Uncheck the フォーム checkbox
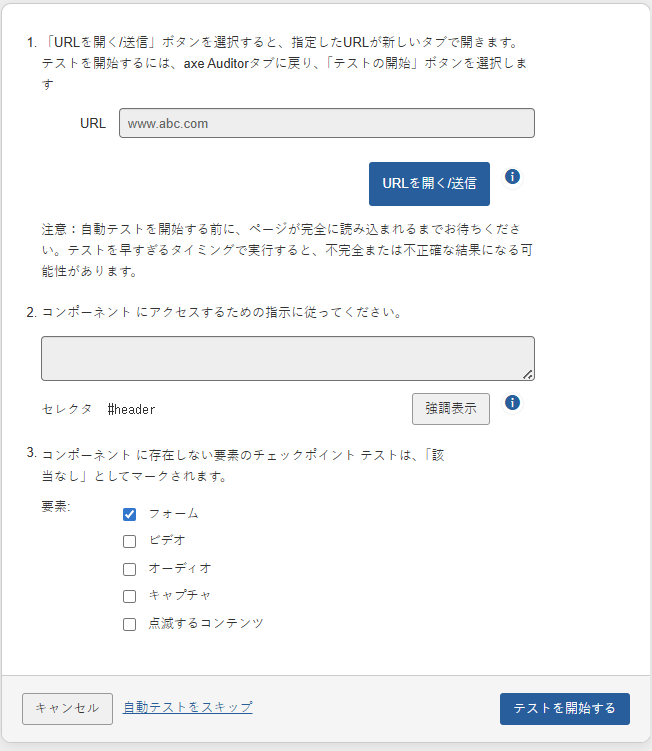652x751 pixels. 129,514
